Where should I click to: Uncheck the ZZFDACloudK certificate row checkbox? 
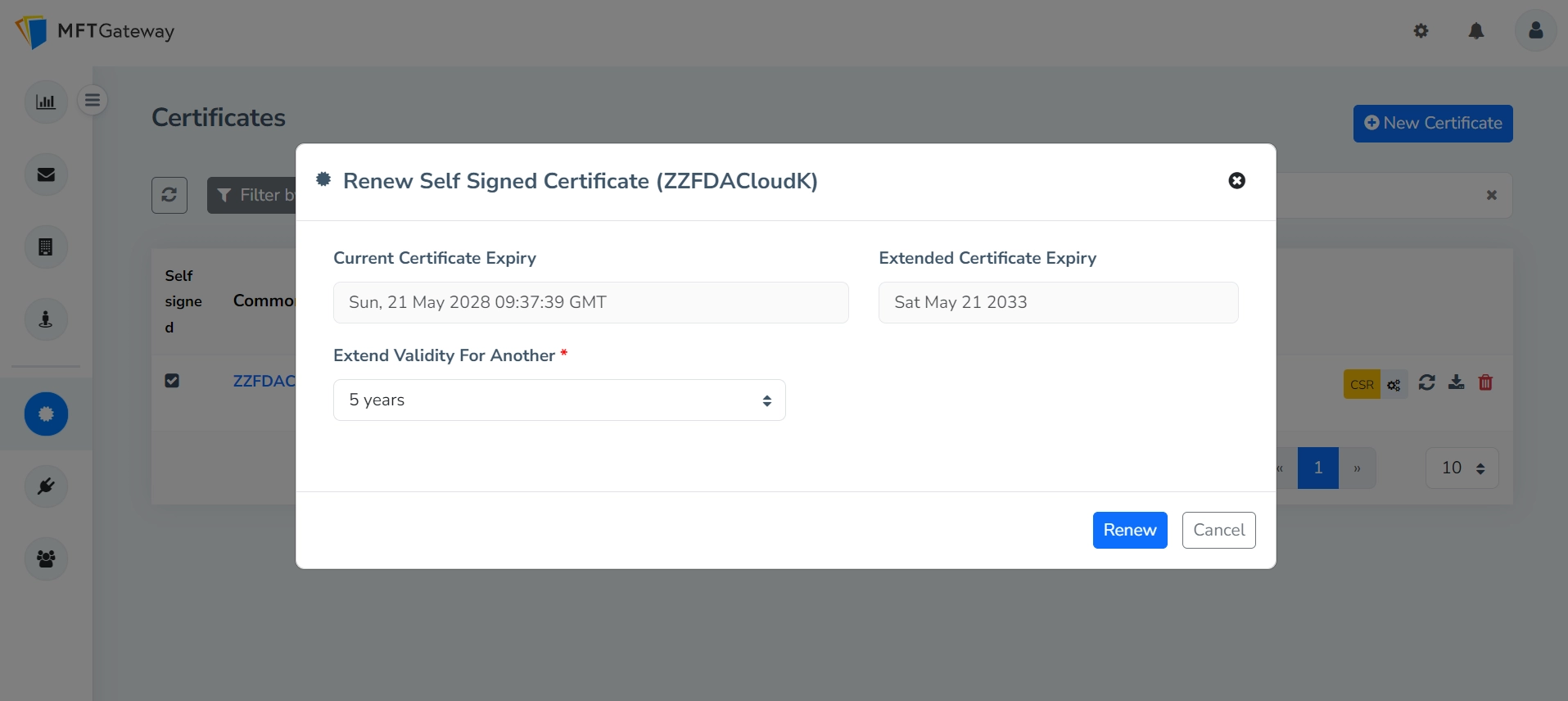pos(172,380)
